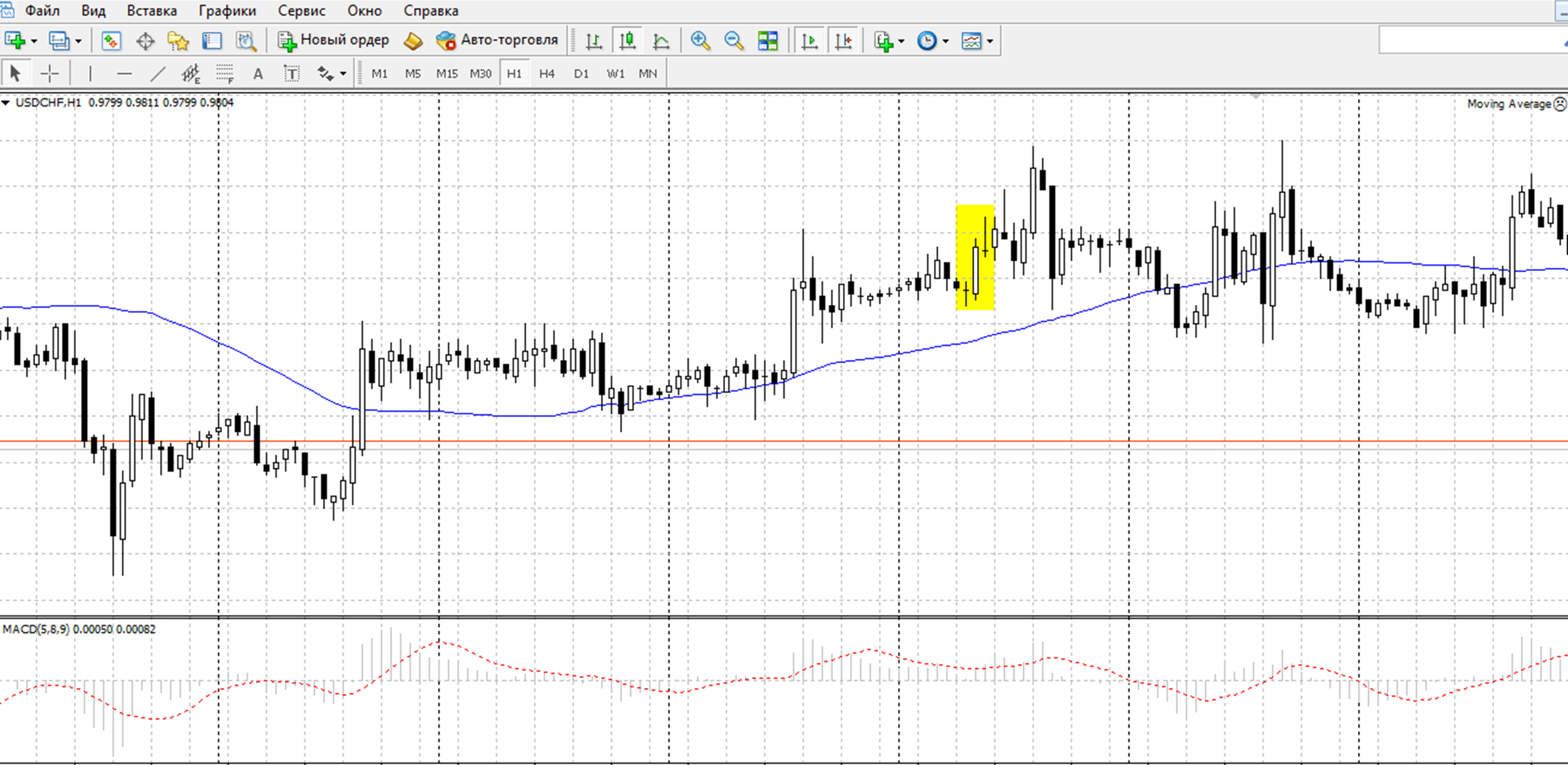Zoom out of the chart

pyautogui.click(x=734, y=41)
